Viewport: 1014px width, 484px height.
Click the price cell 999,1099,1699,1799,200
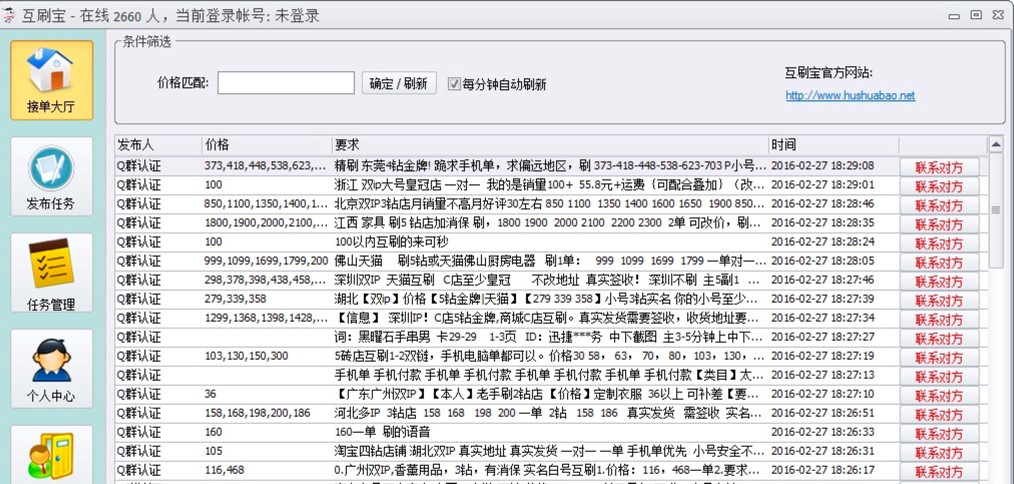click(266, 261)
